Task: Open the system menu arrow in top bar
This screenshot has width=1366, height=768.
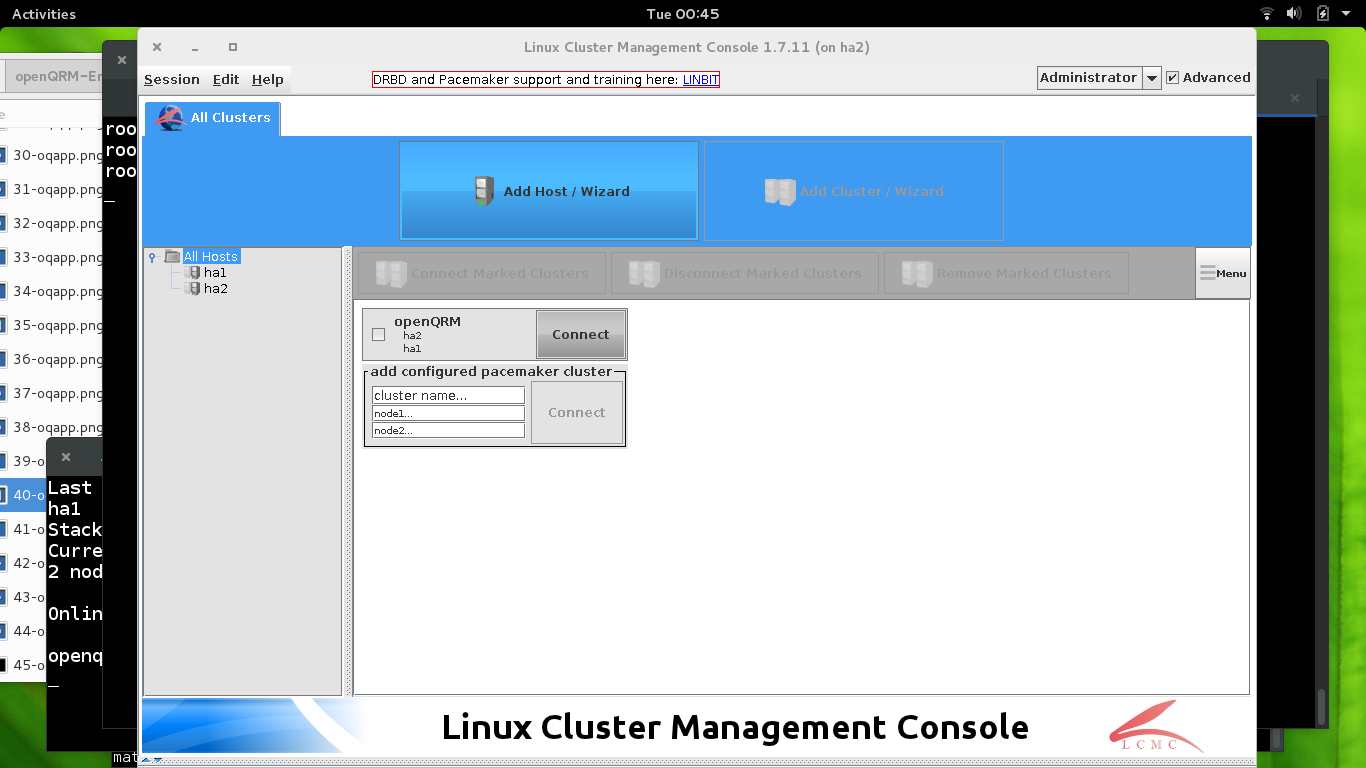Action: tap(1347, 14)
